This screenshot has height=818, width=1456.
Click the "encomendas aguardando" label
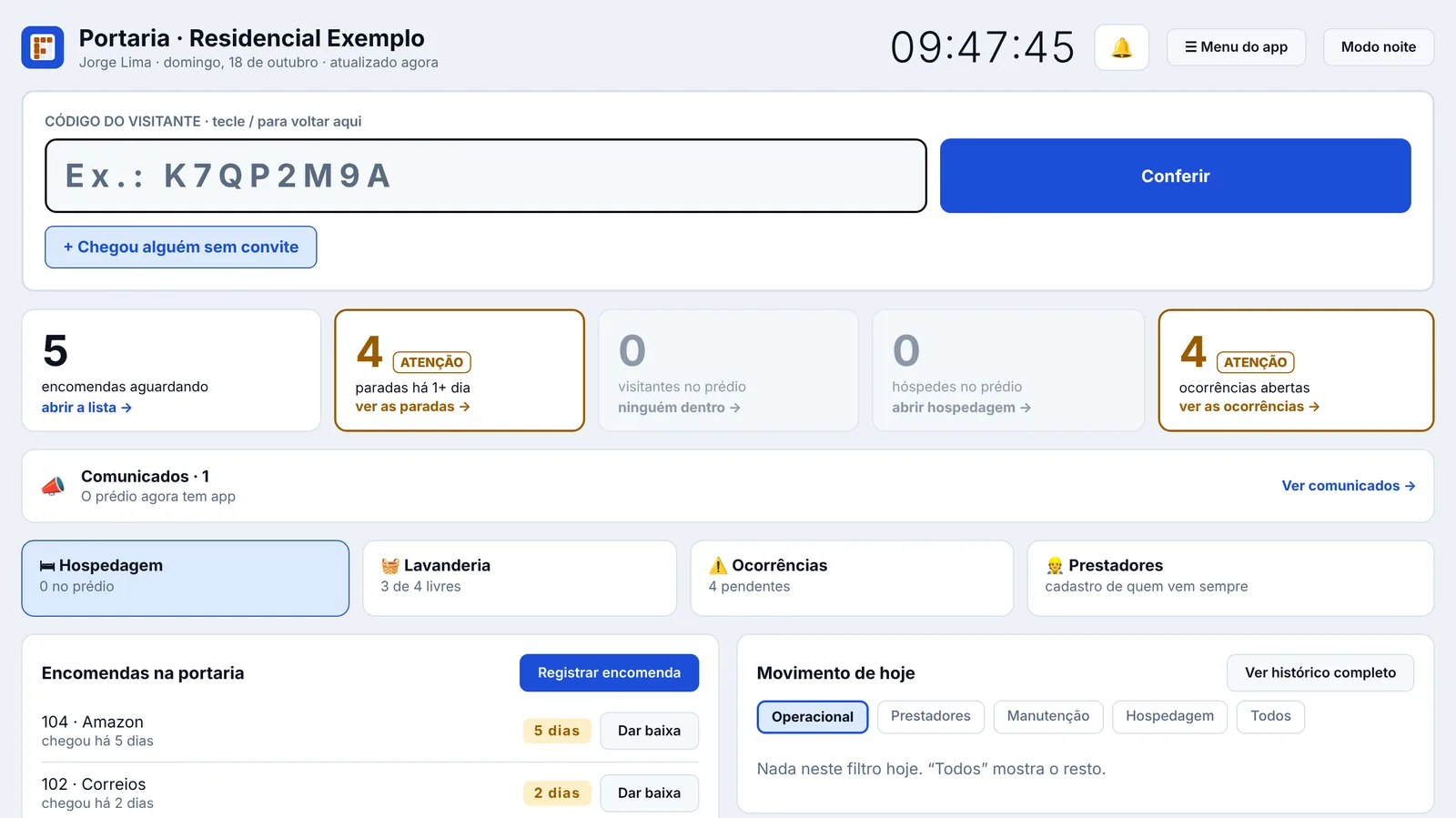125,387
